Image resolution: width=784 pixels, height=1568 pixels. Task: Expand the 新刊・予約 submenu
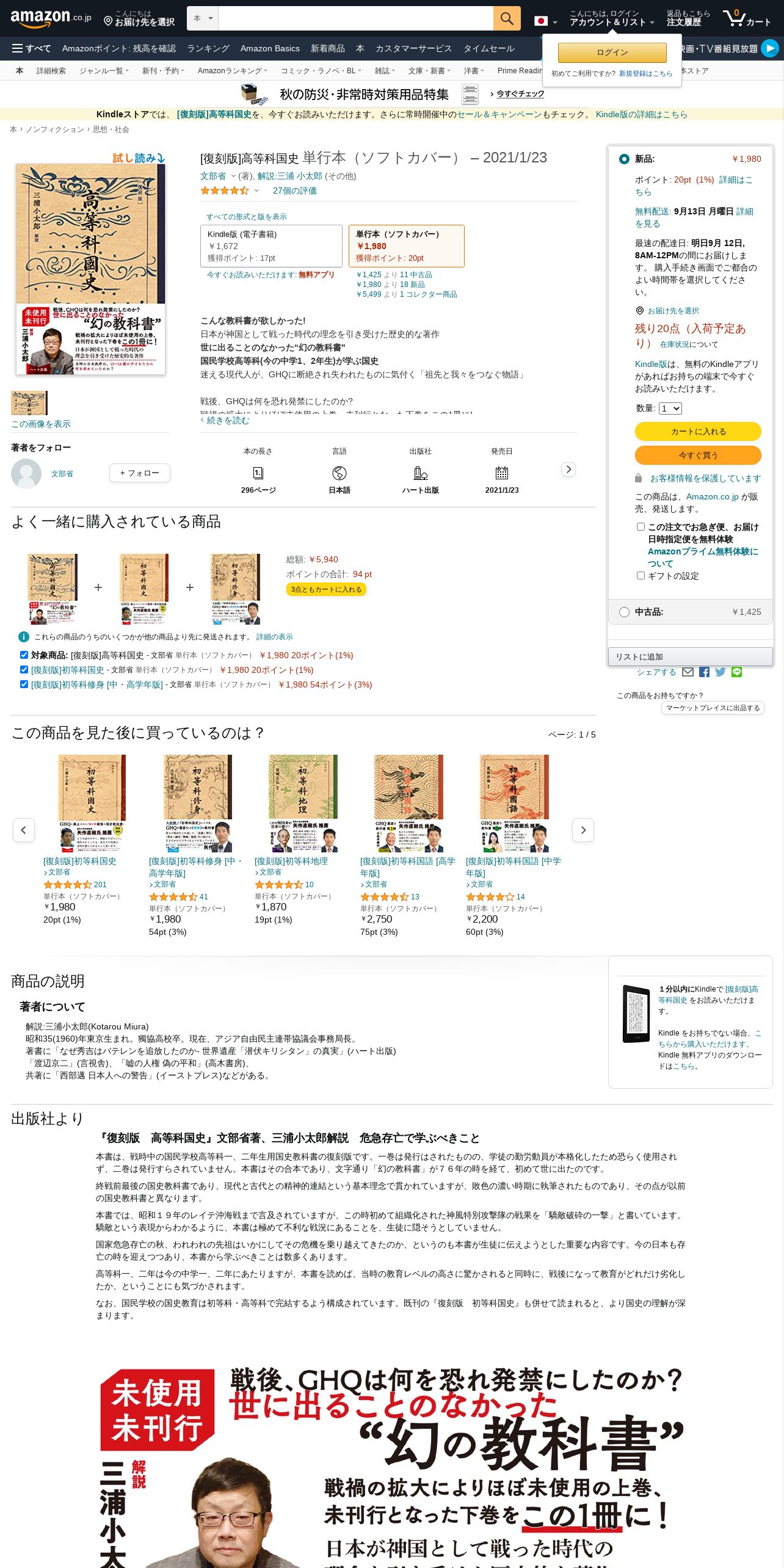(x=164, y=71)
